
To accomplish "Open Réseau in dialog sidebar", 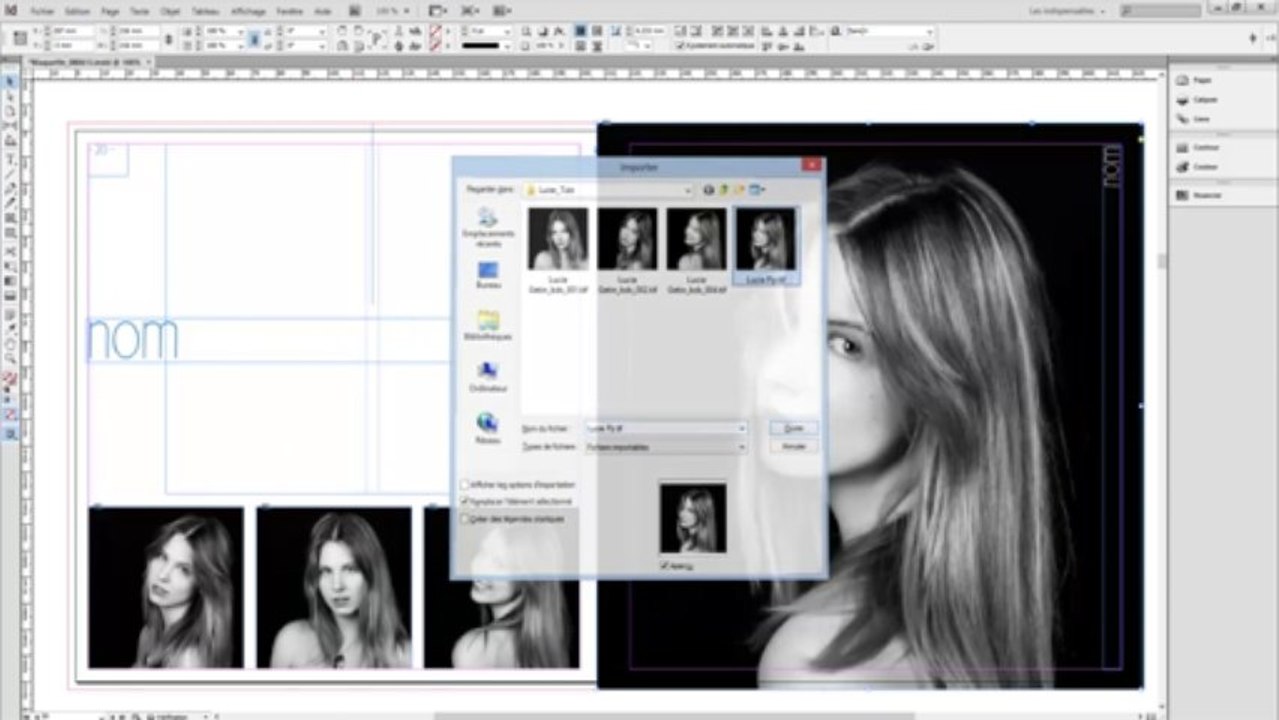I will tap(487, 429).
